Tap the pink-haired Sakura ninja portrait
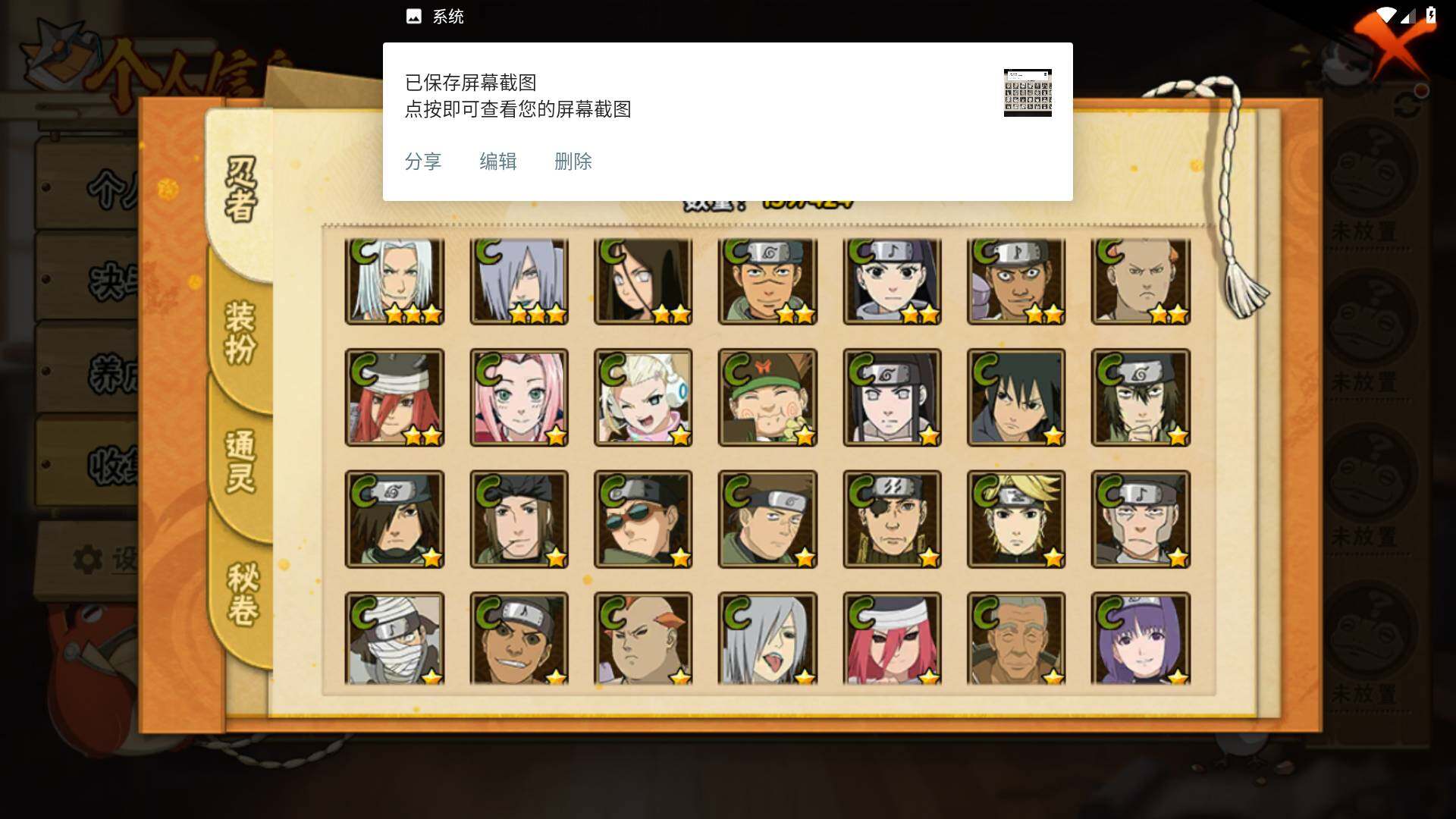Screen dimensions: 1456x819 pyautogui.click(x=519, y=397)
